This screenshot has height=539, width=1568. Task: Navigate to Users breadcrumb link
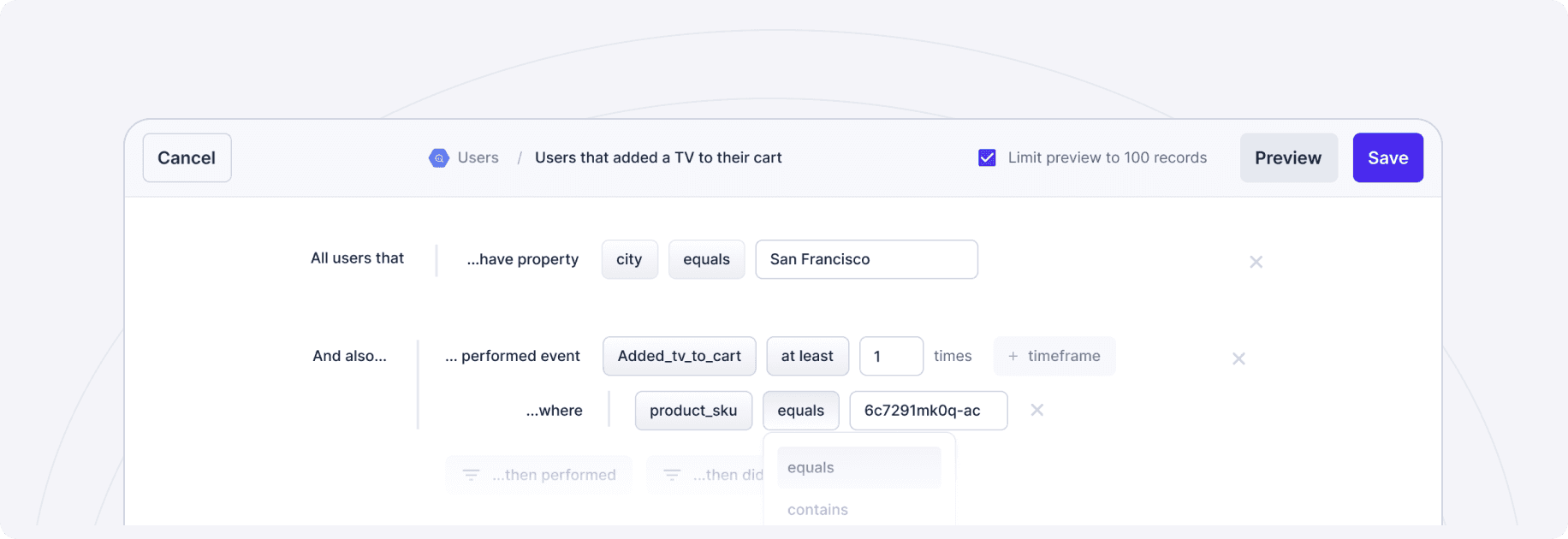coord(478,158)
